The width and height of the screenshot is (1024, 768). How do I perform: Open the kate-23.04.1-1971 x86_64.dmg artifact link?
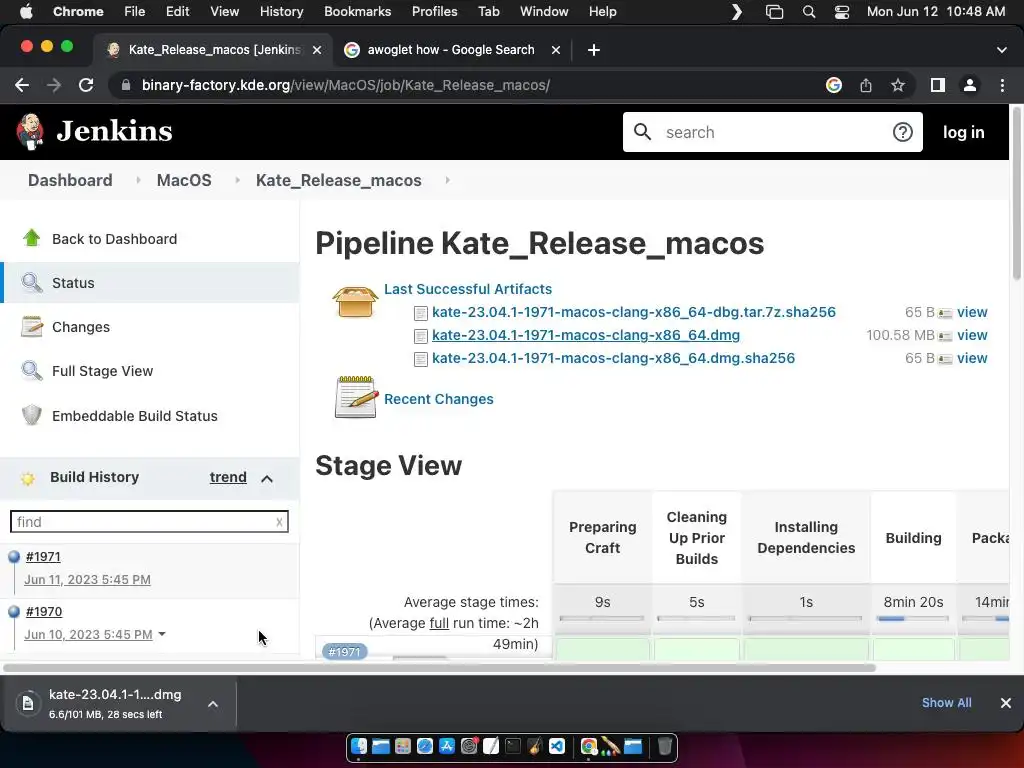tap(586, 335)
